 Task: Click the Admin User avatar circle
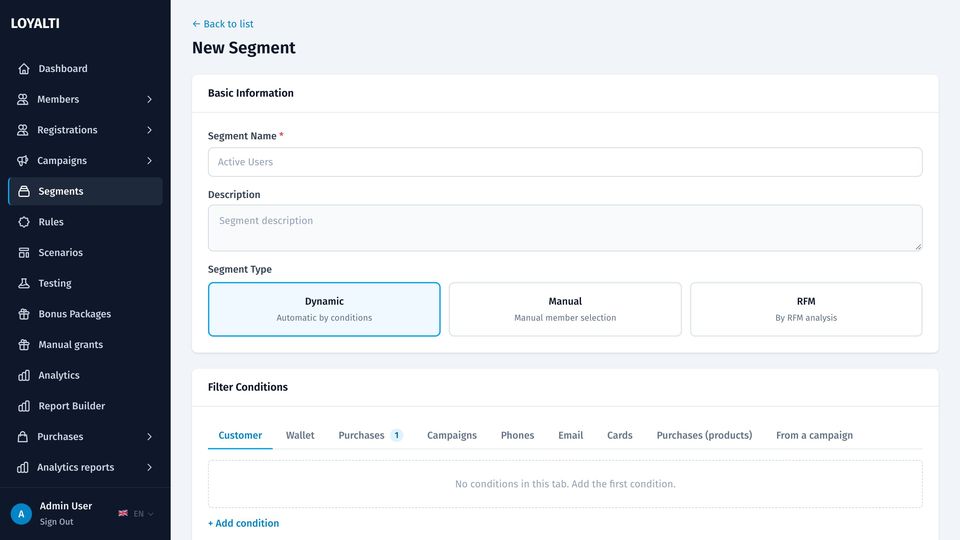pyautogui.click(x=21, y=514)
